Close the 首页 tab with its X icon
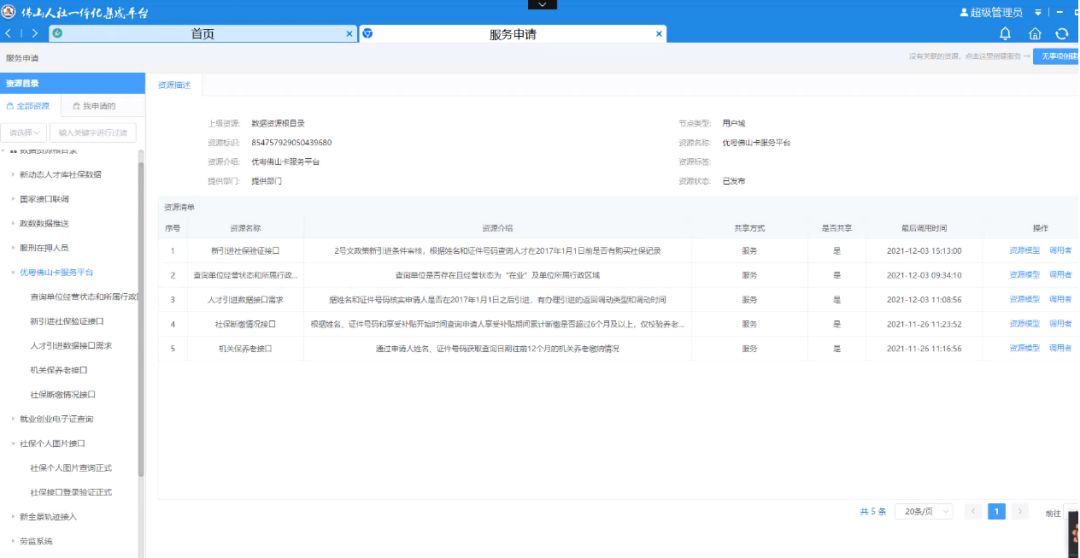The image size is (1080, 558). tap(350, 34)
